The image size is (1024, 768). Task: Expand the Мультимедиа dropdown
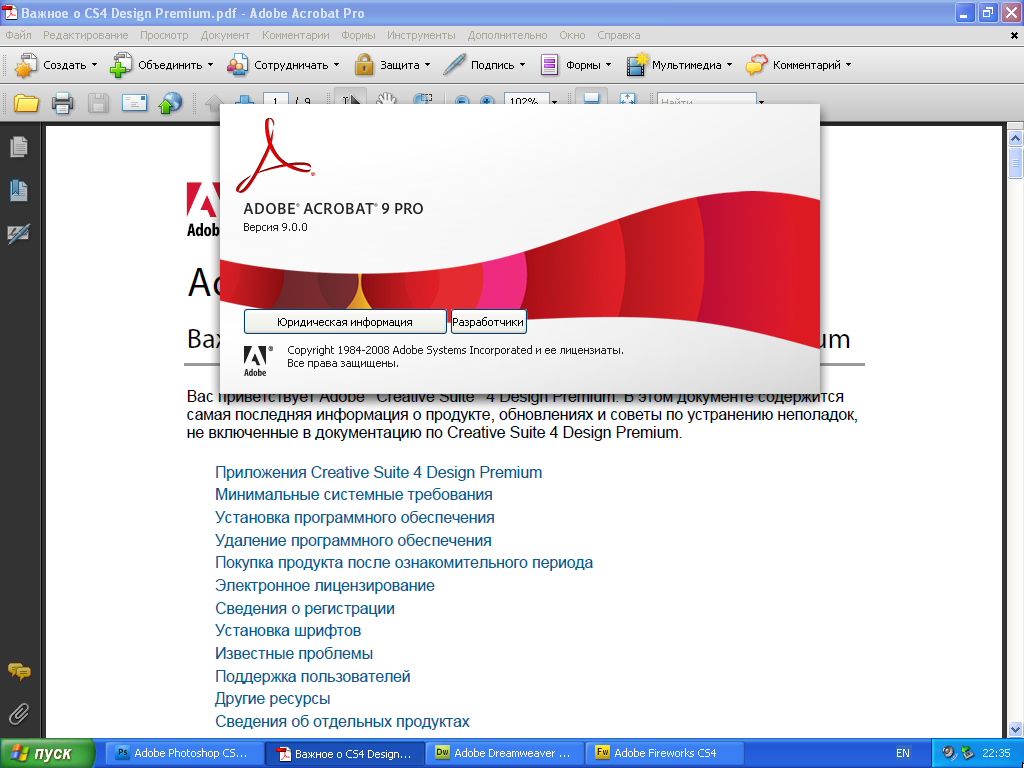click(679, 65)
